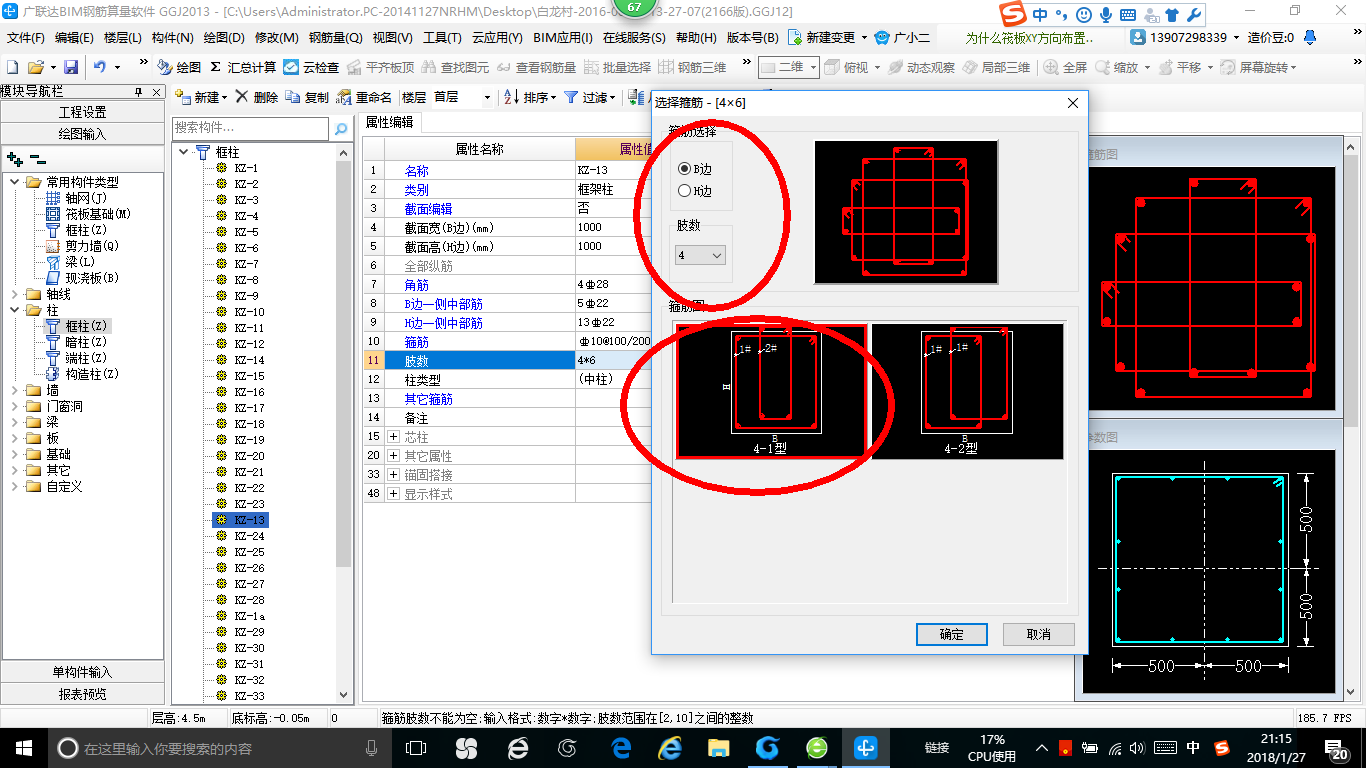
Task: Choose the 4-1型 stirrup thumbnail
Action: (771, 391)
